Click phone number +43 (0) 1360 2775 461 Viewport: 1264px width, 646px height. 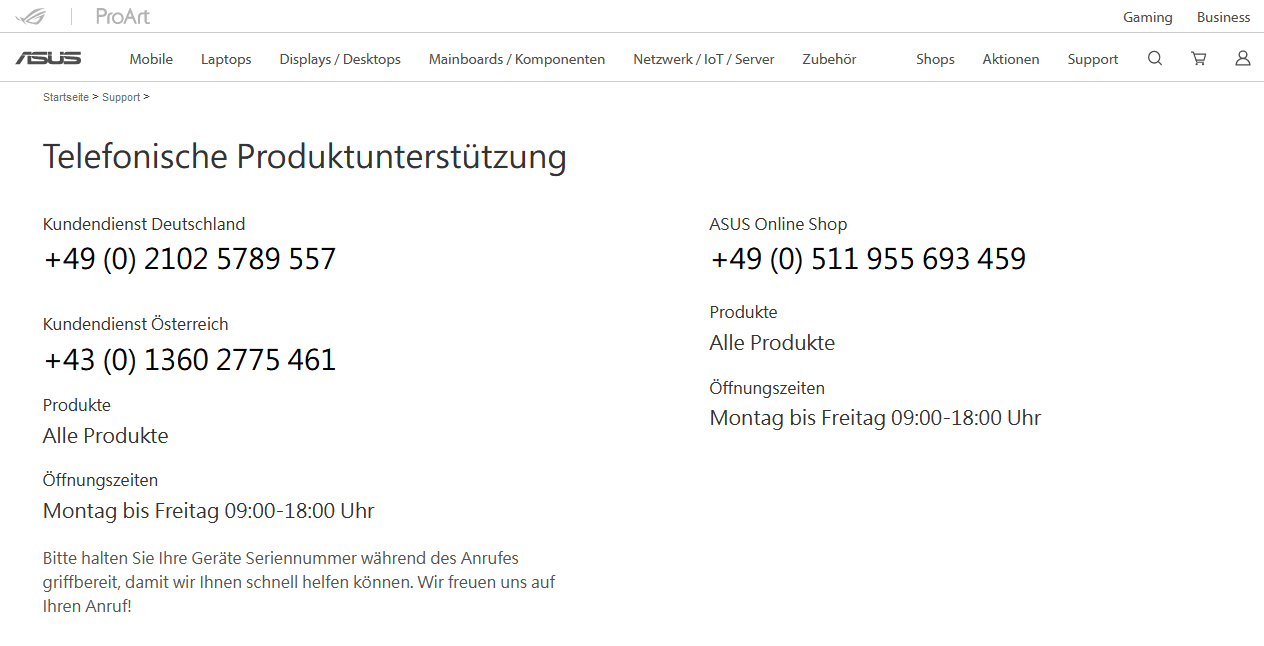coord(190,359)
